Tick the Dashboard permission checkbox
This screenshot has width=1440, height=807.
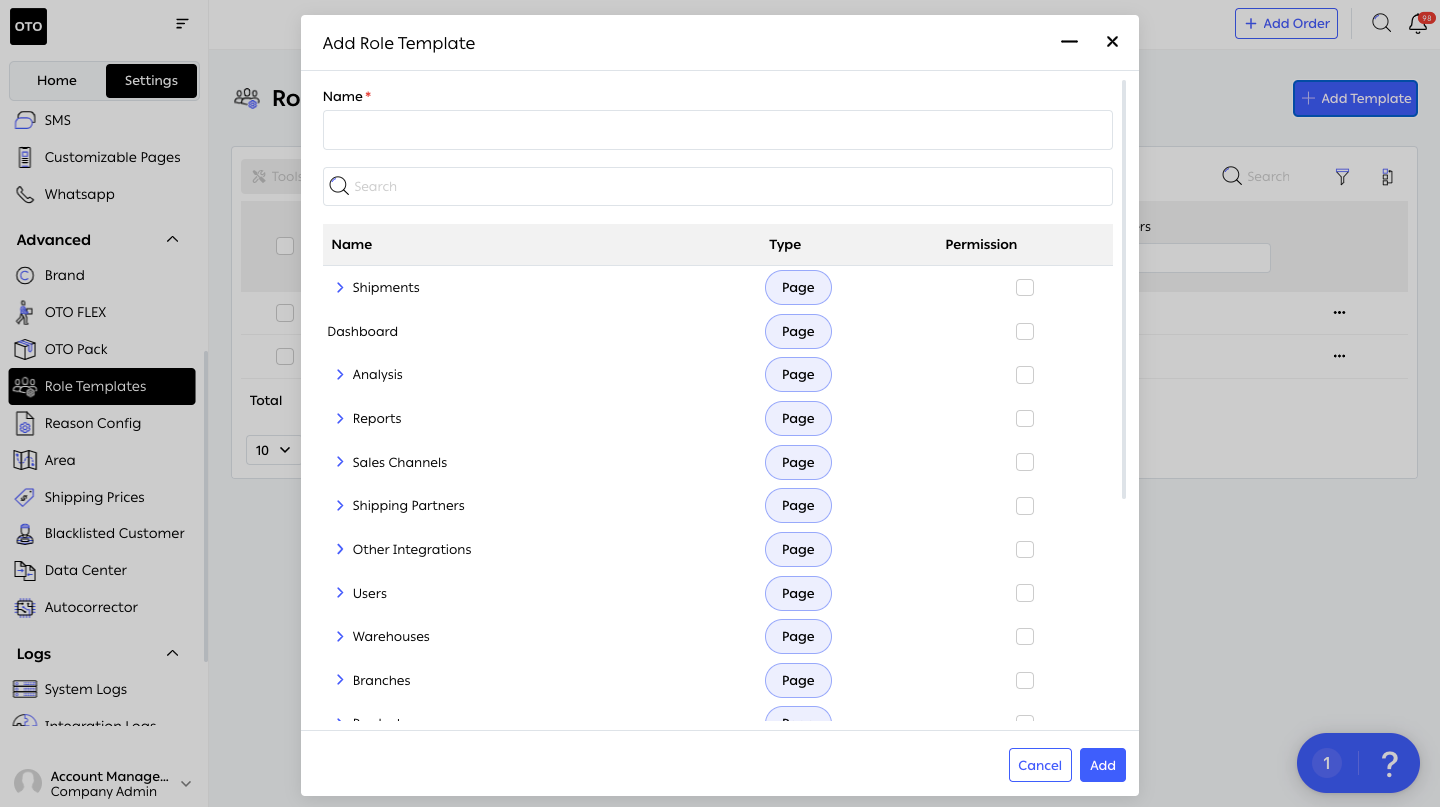pyautogui.click(x=1024, y=331)
